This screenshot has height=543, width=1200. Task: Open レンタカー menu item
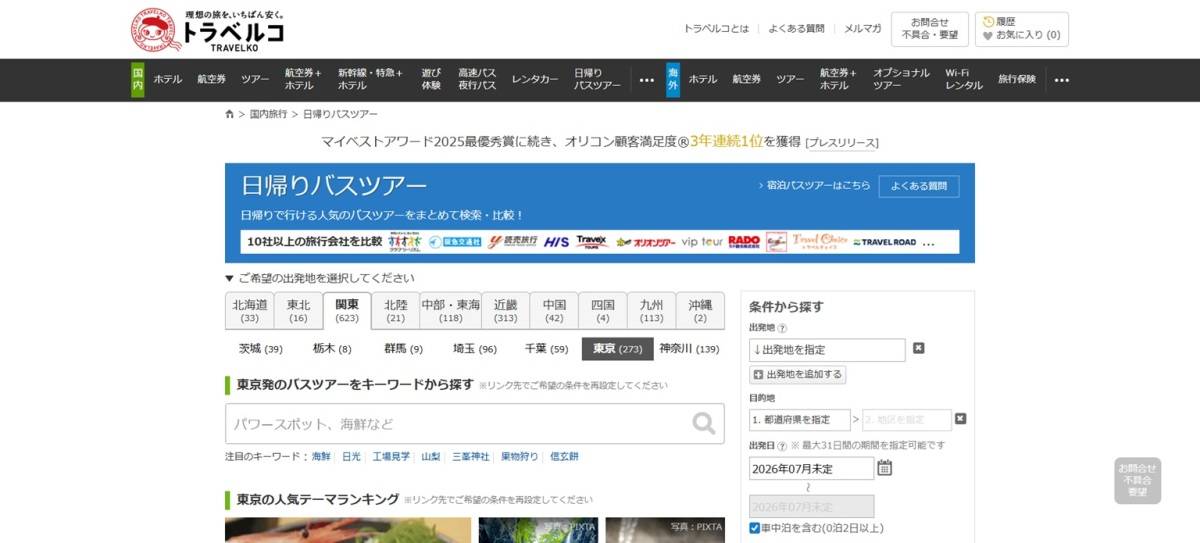pyautogui.click(x=535, y=80)
